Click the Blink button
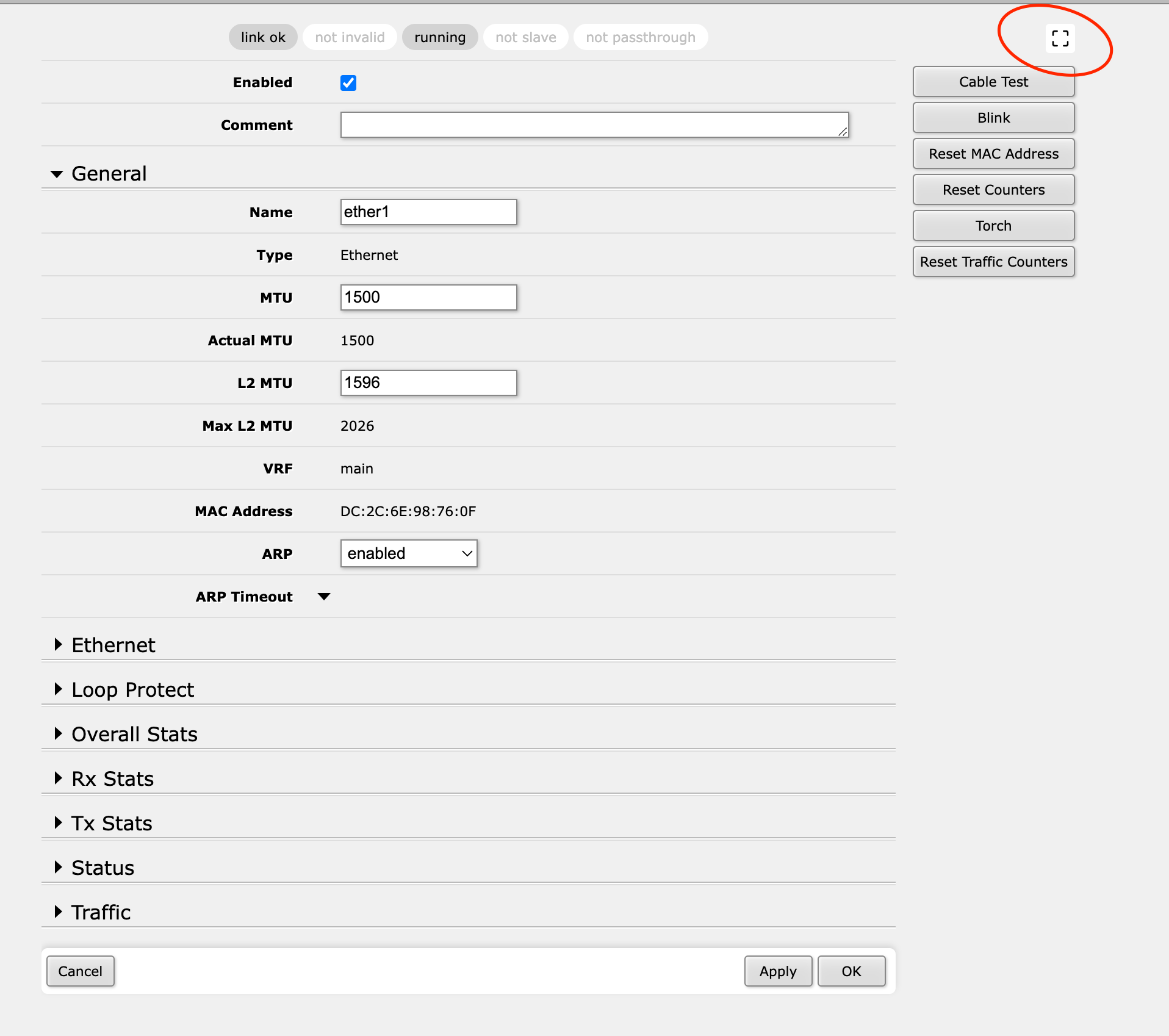Screen dimensions: 1169x1036 pyautogui.click(x=993, y=117)
